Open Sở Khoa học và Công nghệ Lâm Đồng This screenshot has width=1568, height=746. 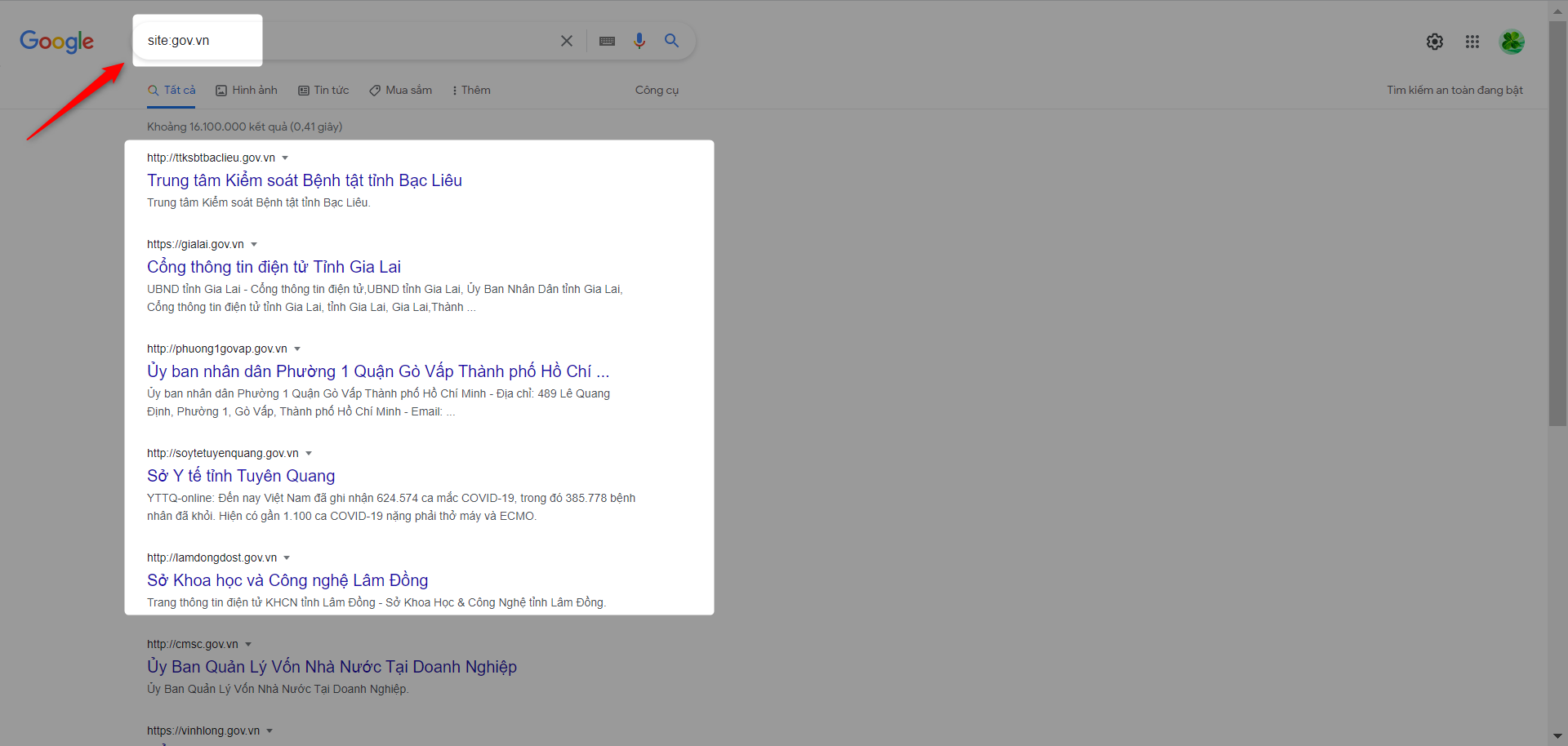click(x=287, y=580)
